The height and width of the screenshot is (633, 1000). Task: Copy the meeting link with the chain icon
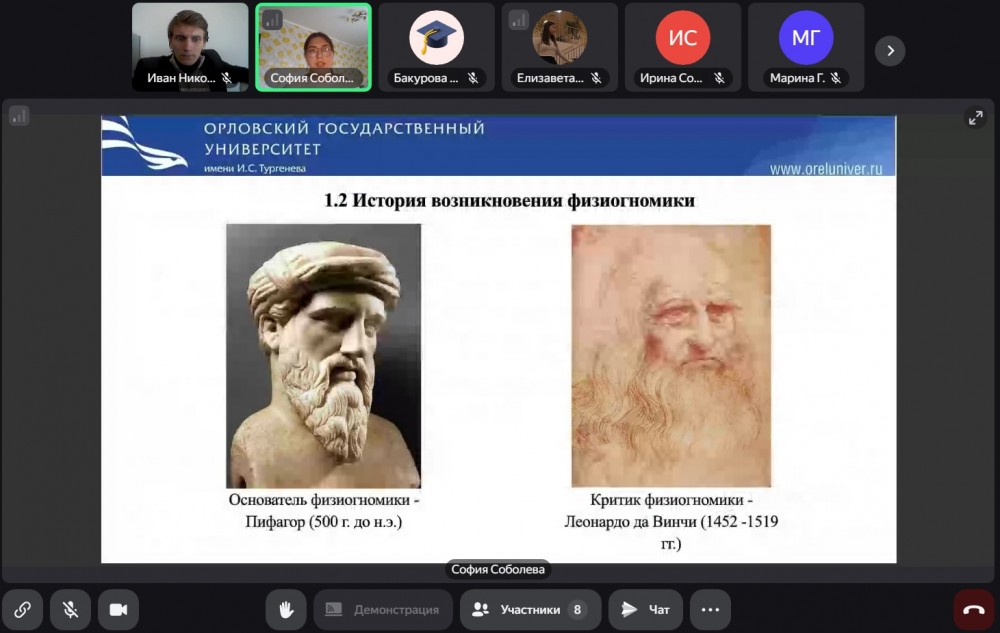click(x=22, y=609)
